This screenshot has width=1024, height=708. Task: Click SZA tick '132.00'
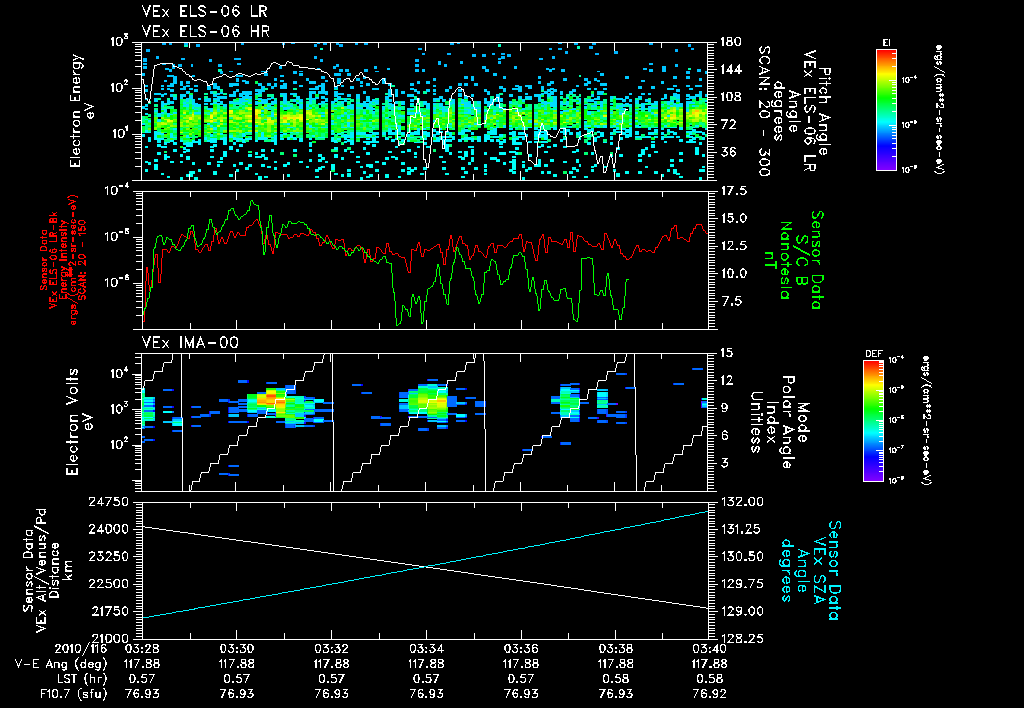(x=741, y=502)
